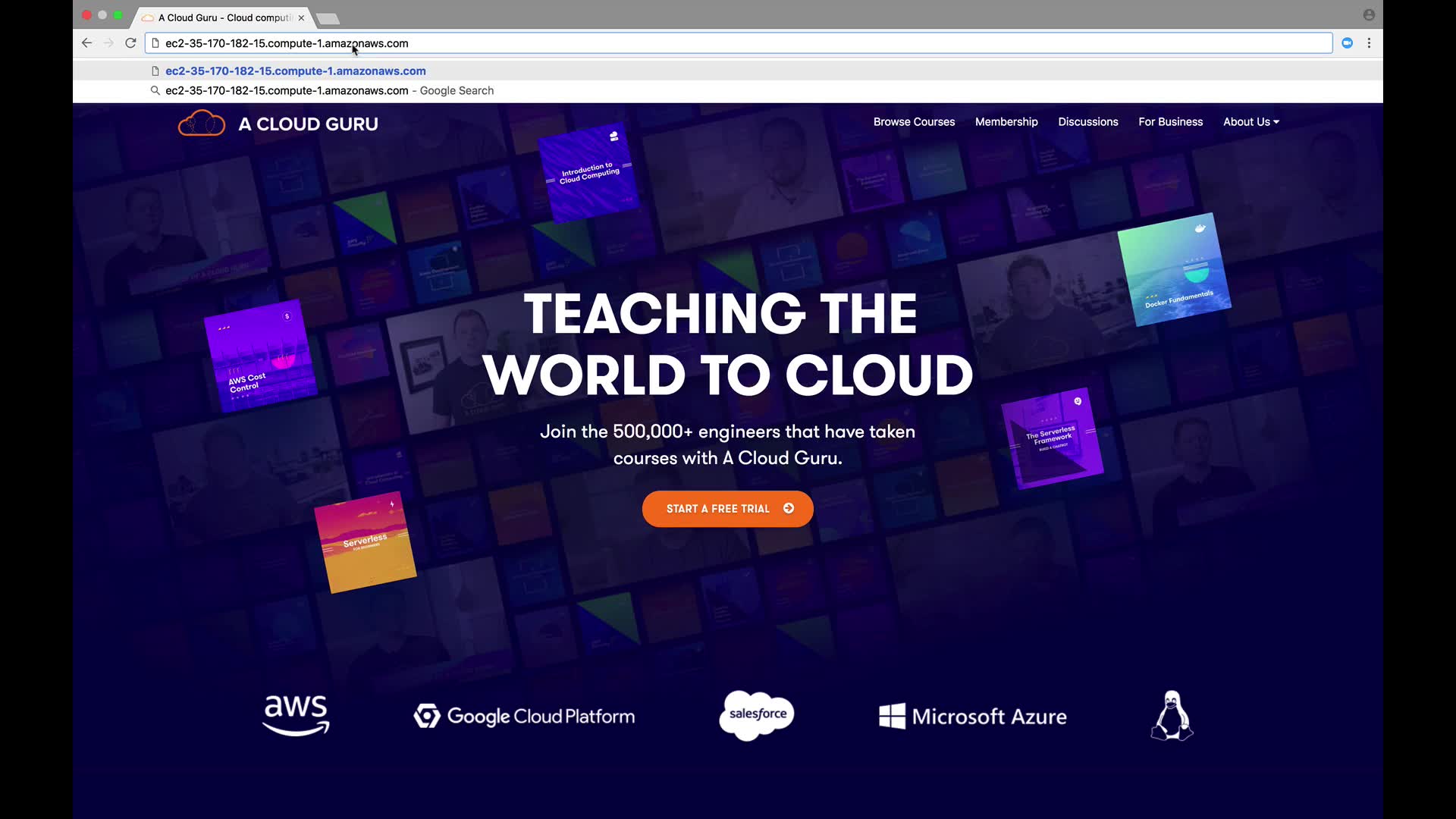Open the Docker Fundamentals course thumbnail
The height and width of the screenshot is (819, 1456).
[x=1174, y=269]
